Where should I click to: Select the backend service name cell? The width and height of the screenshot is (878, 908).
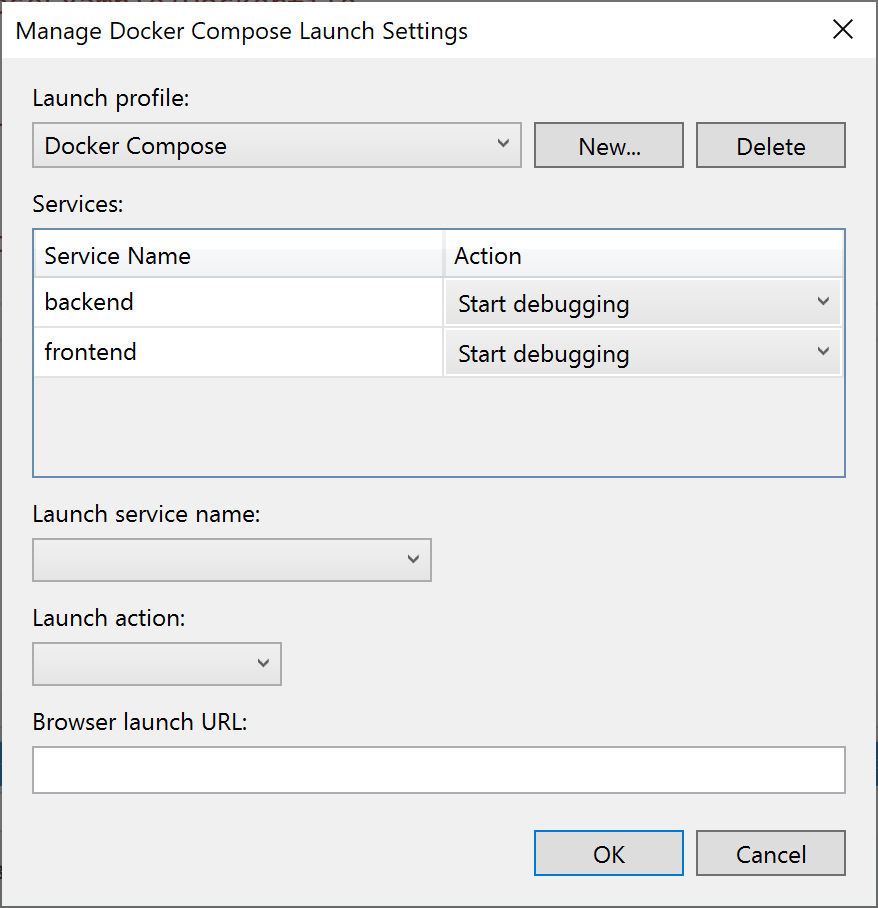click(238, 302)
